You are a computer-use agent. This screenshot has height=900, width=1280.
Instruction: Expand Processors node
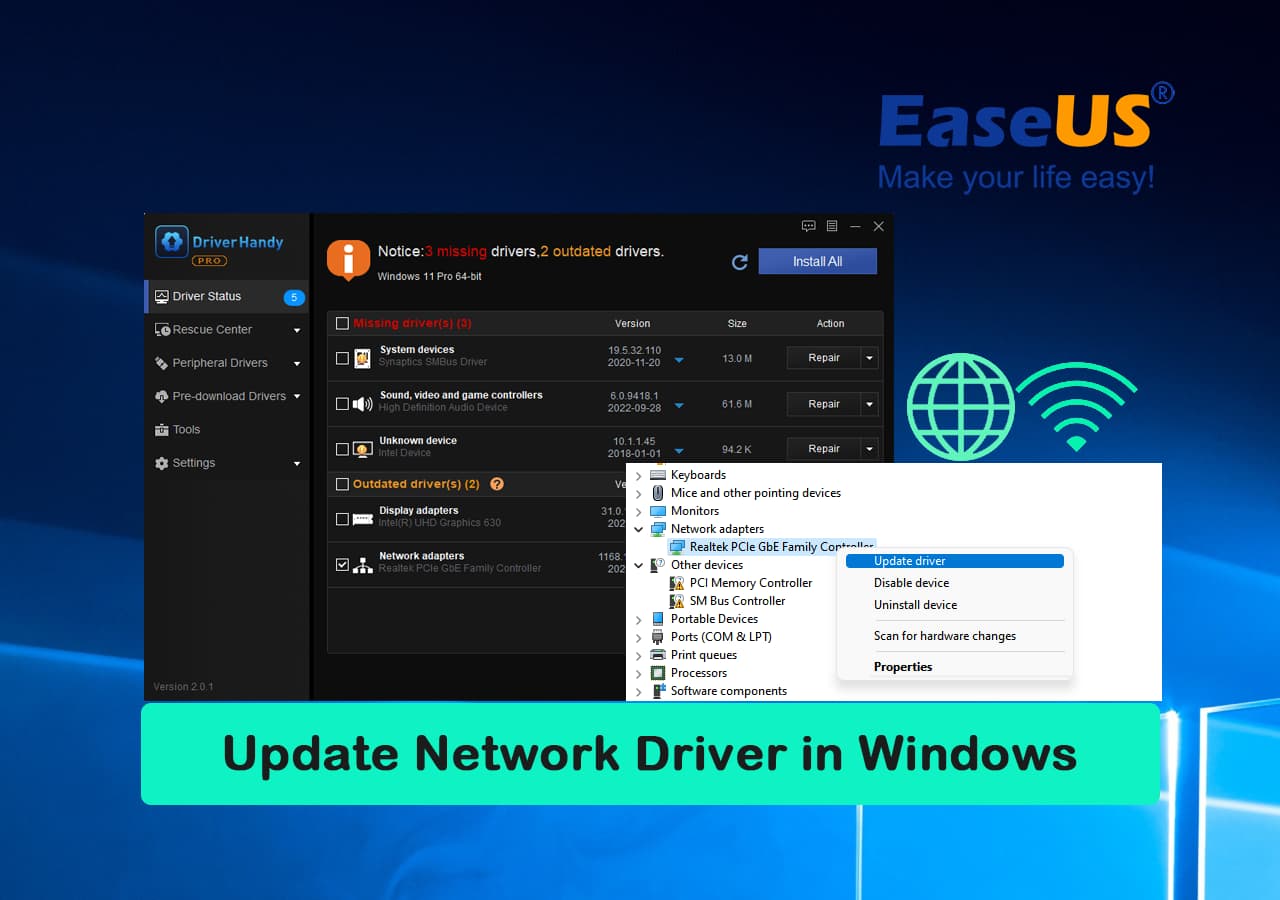click(639, 674)
